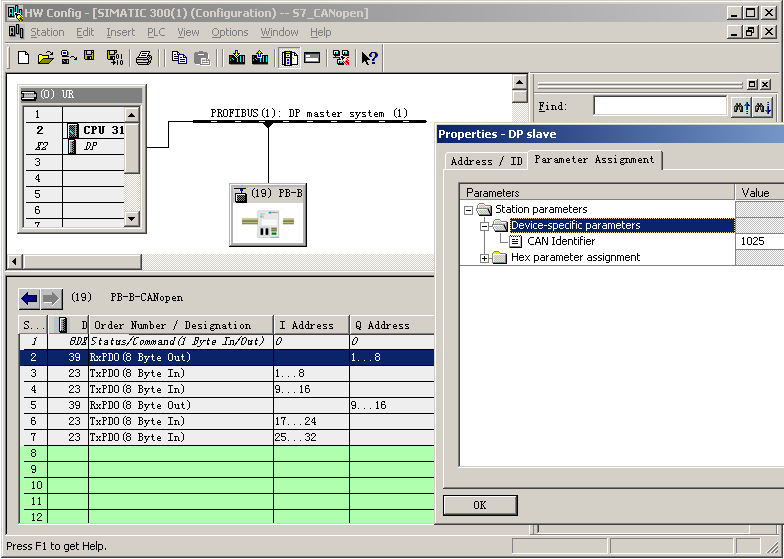Toggle the hardware Catalog view icon
Screen dimensions: 784x559
pos(290,58)
